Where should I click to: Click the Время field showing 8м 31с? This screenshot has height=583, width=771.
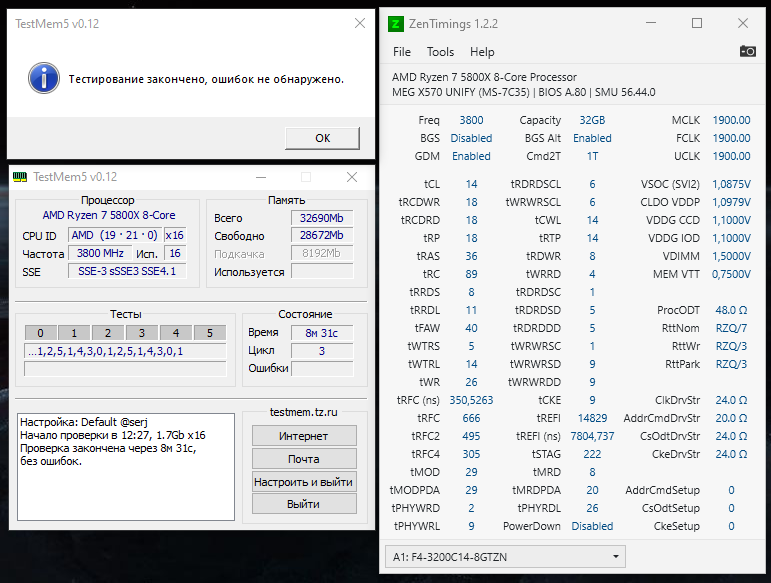point(322,333)
